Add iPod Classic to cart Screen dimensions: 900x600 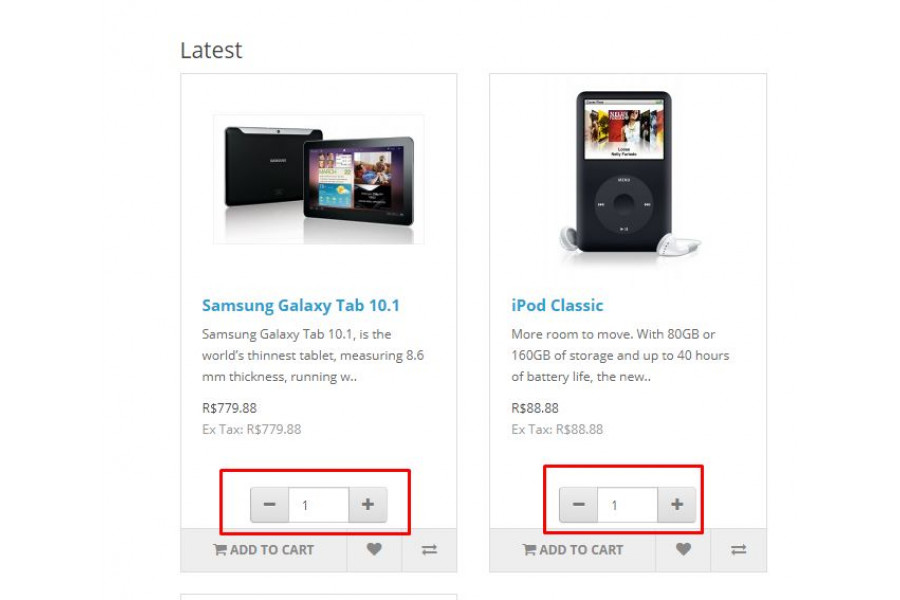(x=573, y=550)
